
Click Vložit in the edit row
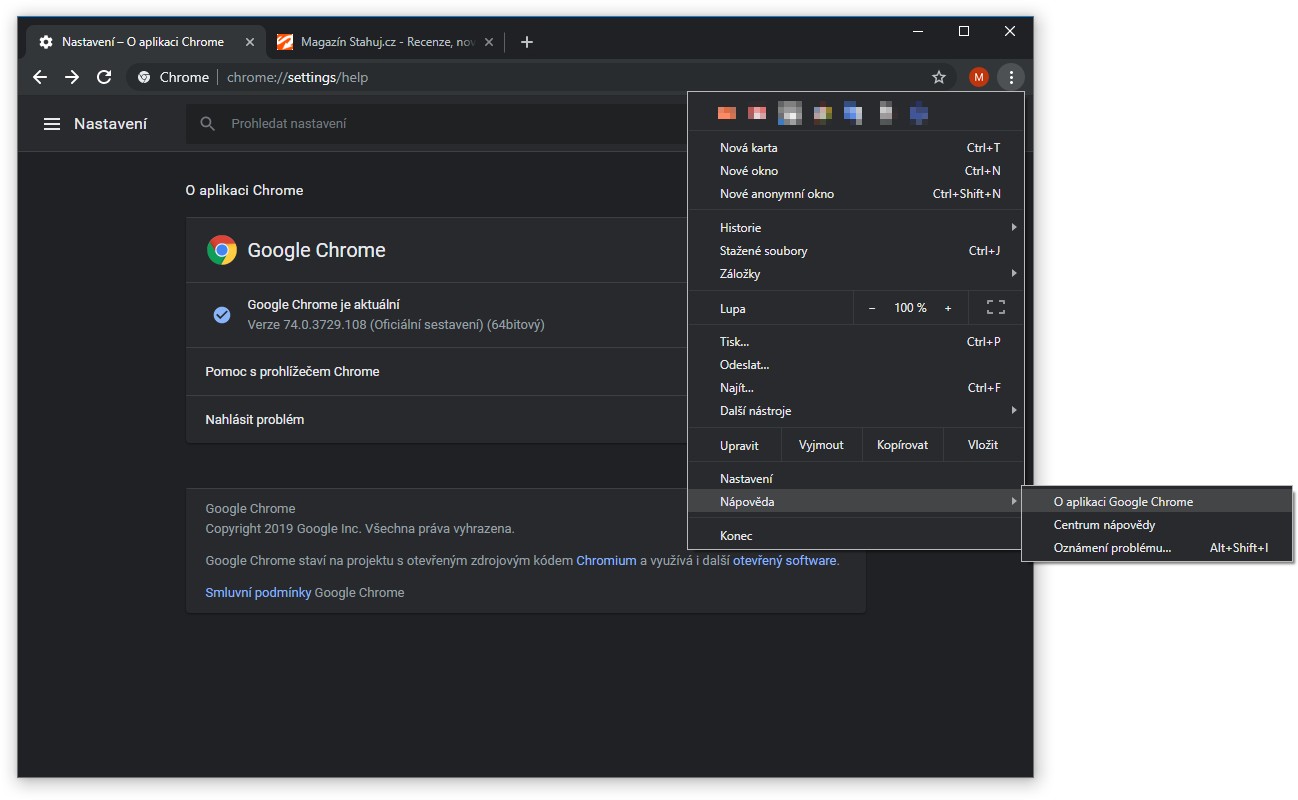[x=983, y=445]
